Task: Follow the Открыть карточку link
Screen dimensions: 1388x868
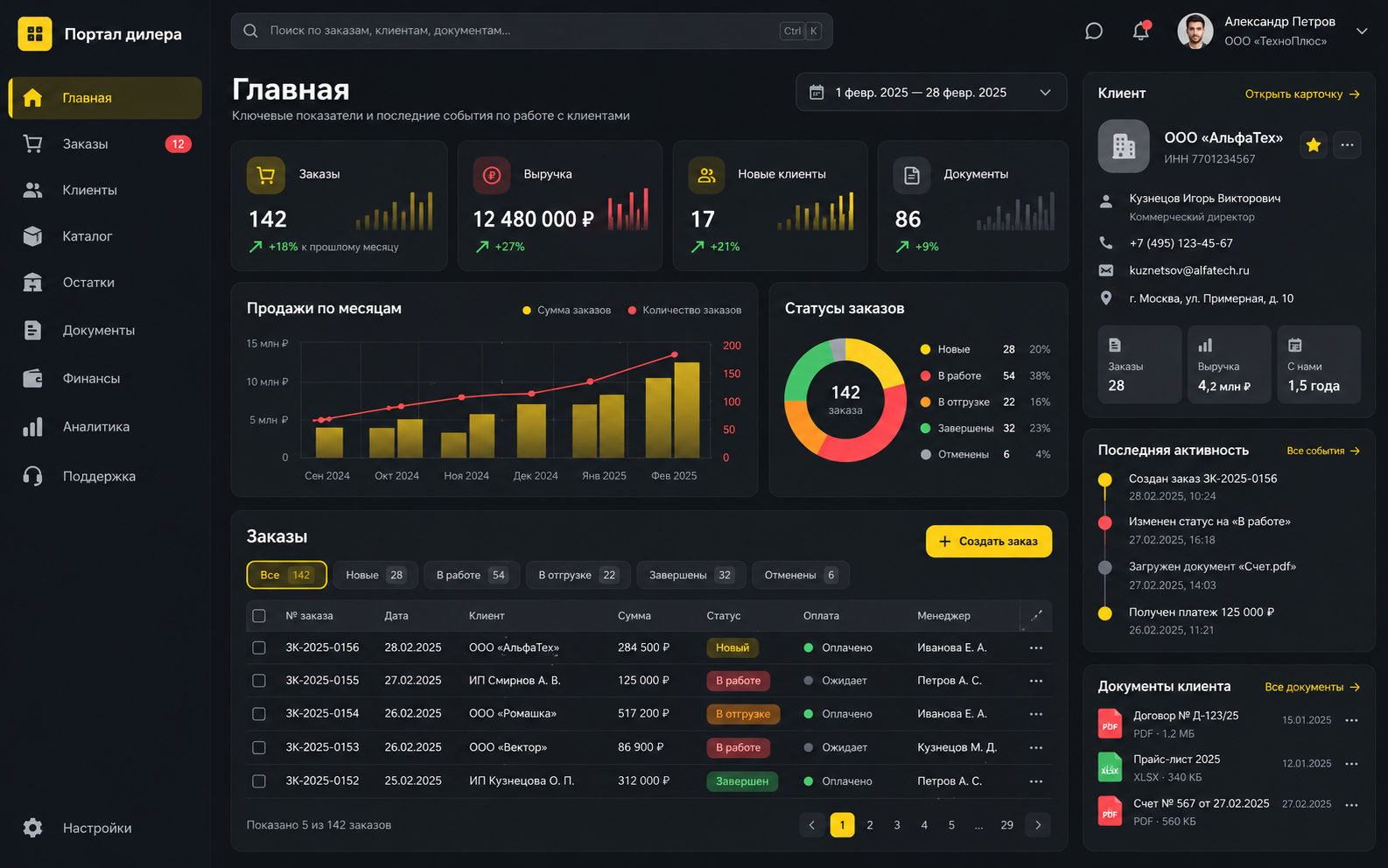Action: [x=1302, y=94]
